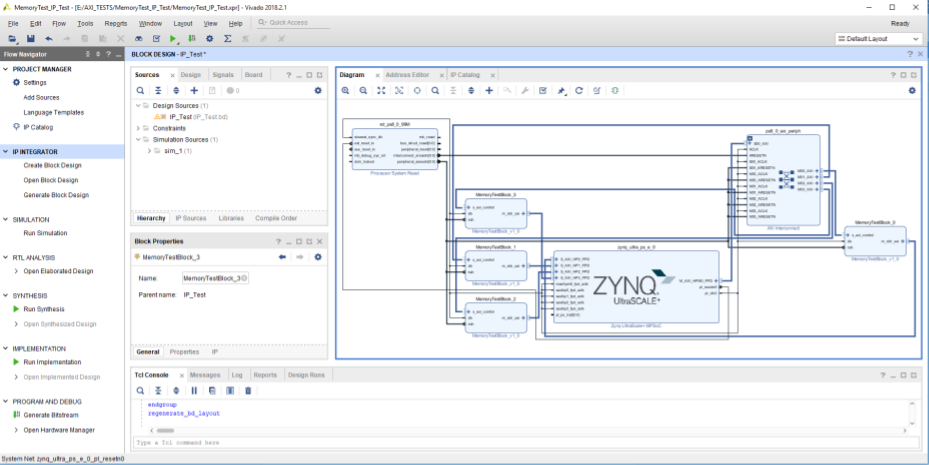Zoom out of the block diagram
The image size is (929, 465).
click(363, 91)
